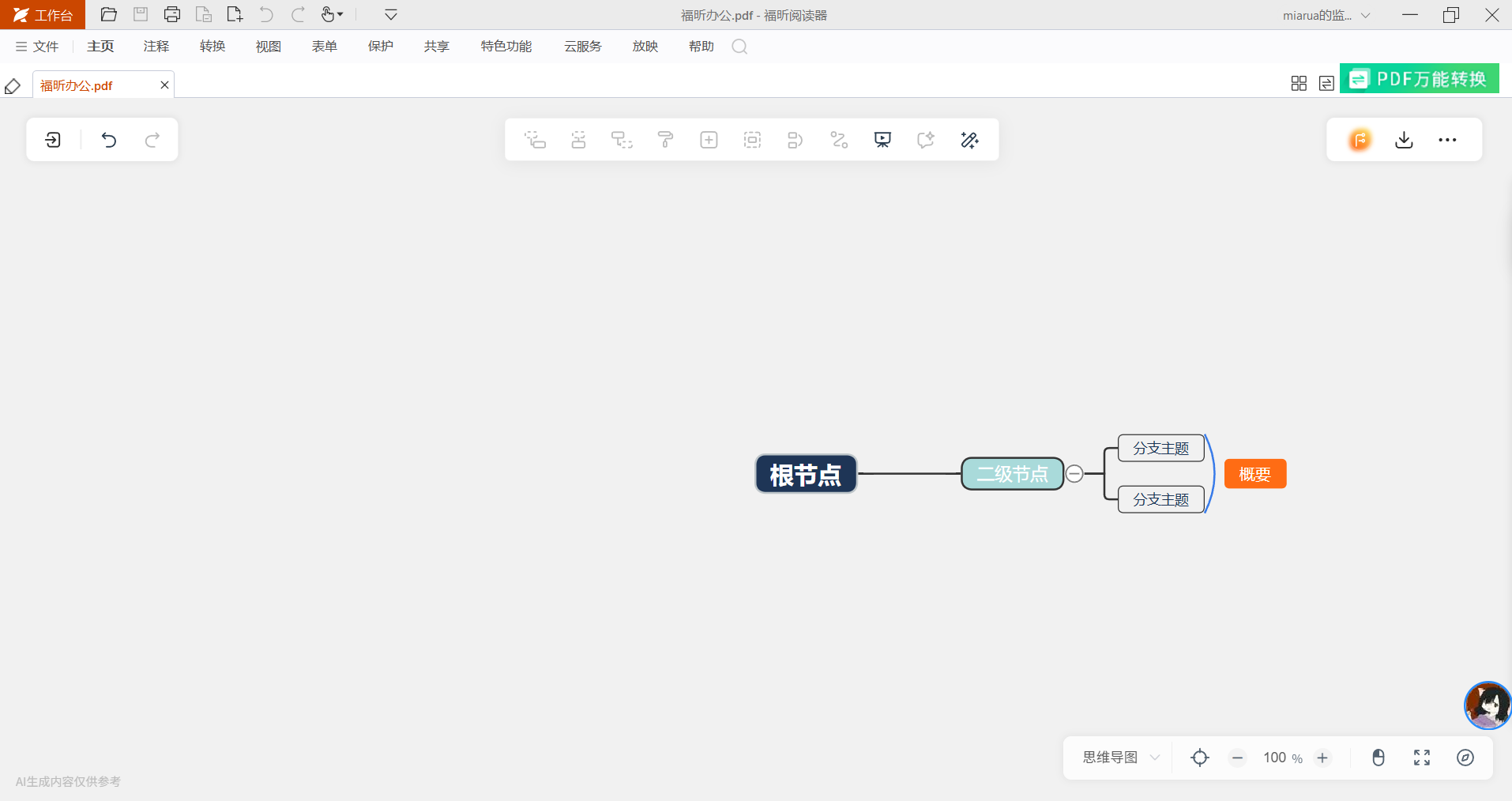Open the AI chat sparkle icon
The height and width of the screenshot is (801, 1512).
tap(926, 140)
